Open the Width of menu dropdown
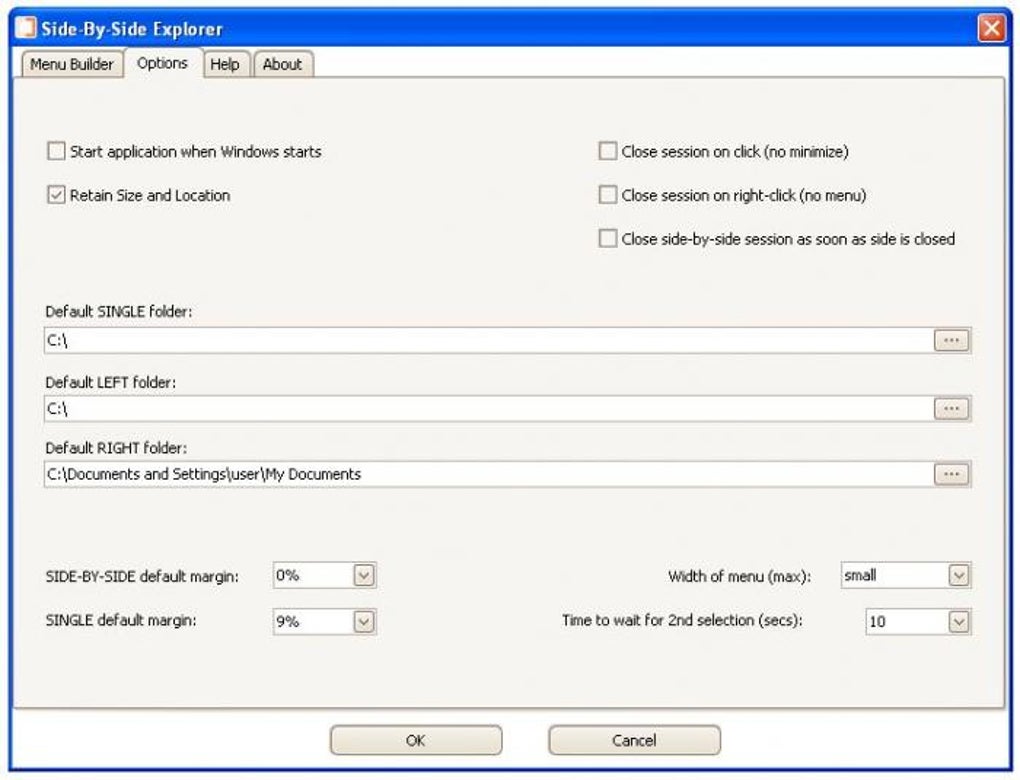 [958, 576]
